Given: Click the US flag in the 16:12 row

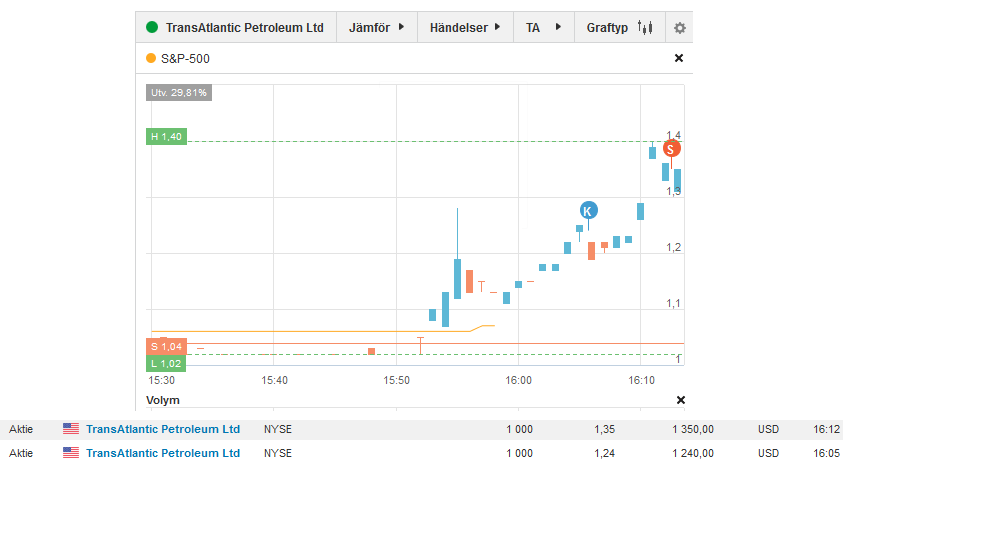Looking at the screenshot, I should 71,429.
